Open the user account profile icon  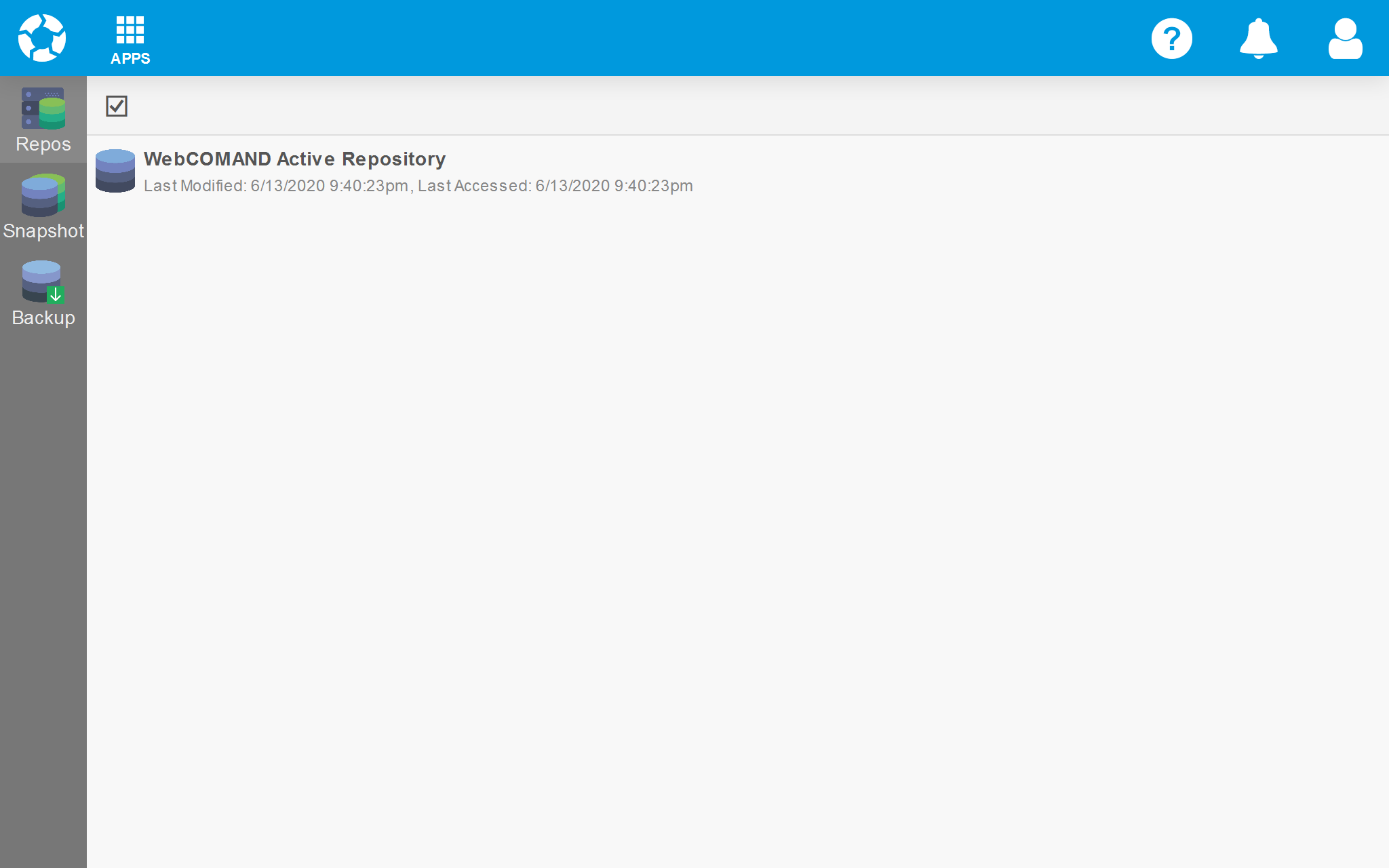tap(1345, 39)
